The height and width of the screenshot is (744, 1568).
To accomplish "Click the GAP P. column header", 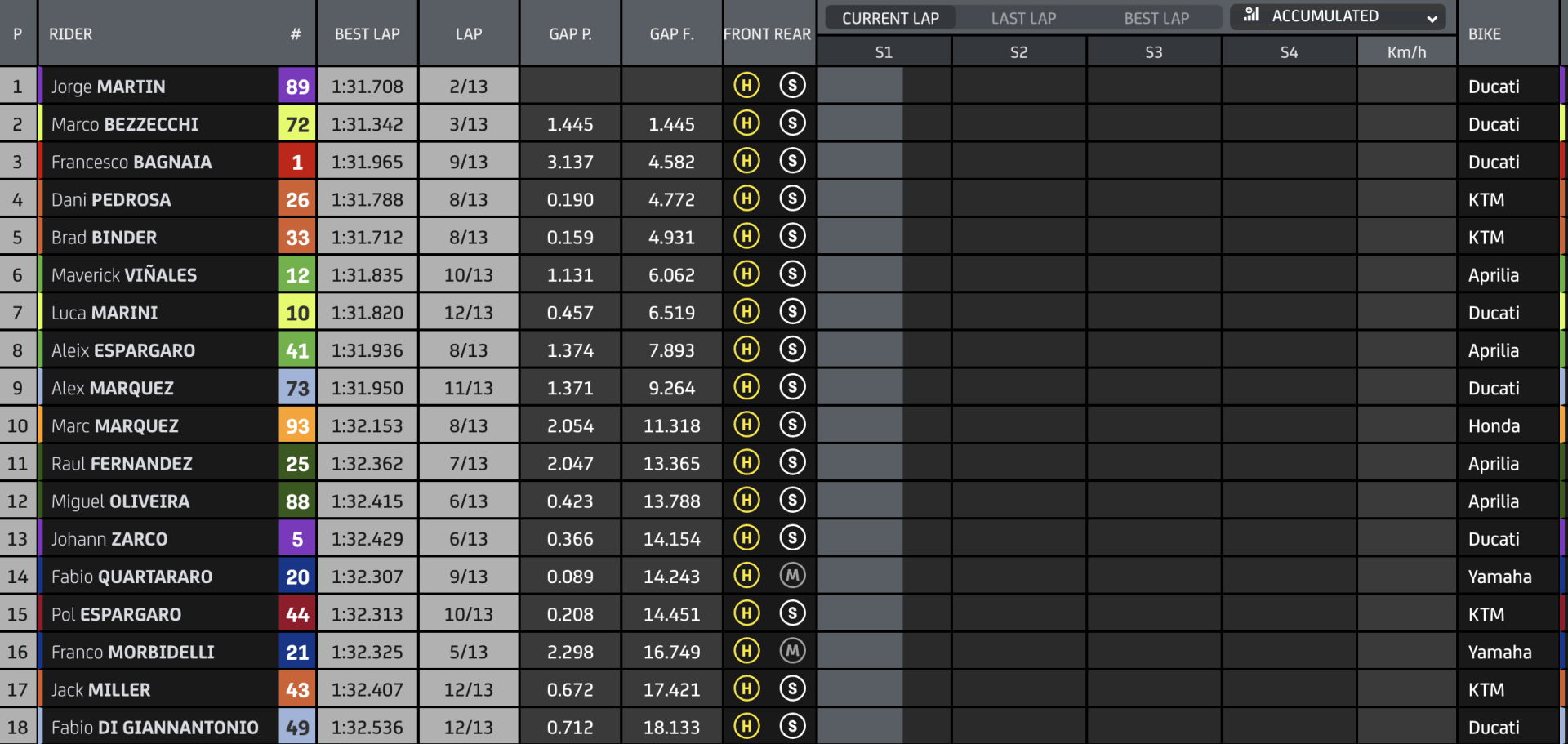I will (570, 34).
